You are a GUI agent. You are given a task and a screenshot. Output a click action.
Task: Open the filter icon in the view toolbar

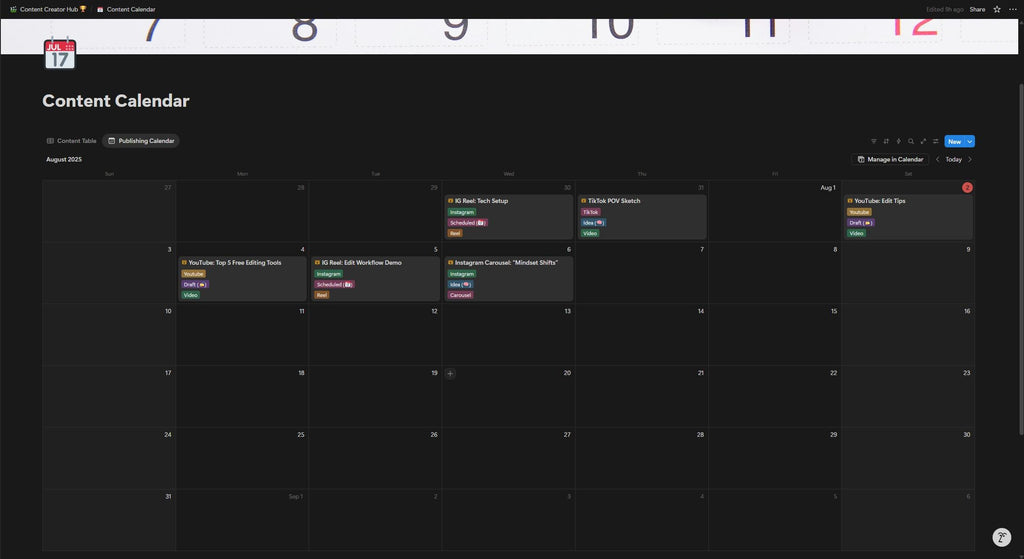[874, 141]
